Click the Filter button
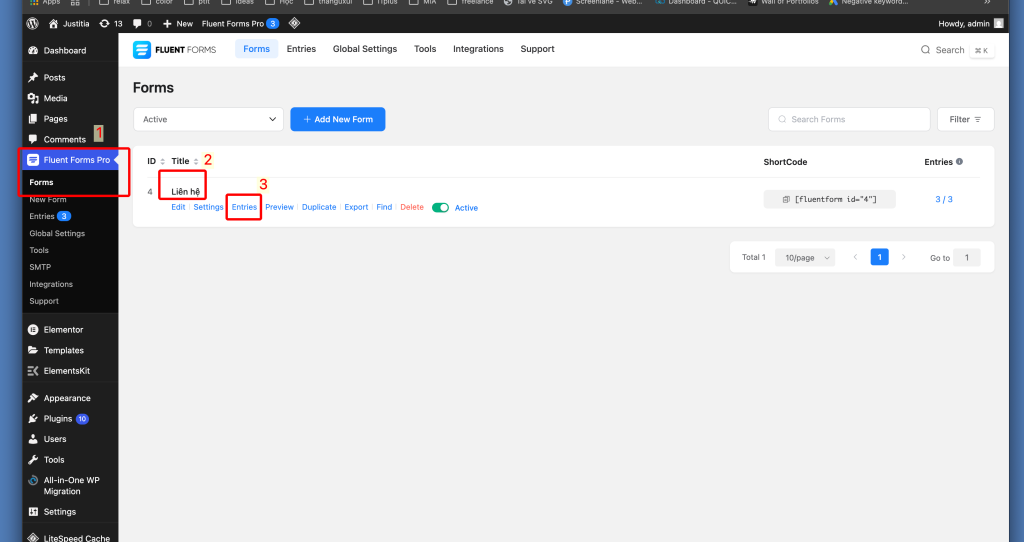 click(x=965, y=119)
